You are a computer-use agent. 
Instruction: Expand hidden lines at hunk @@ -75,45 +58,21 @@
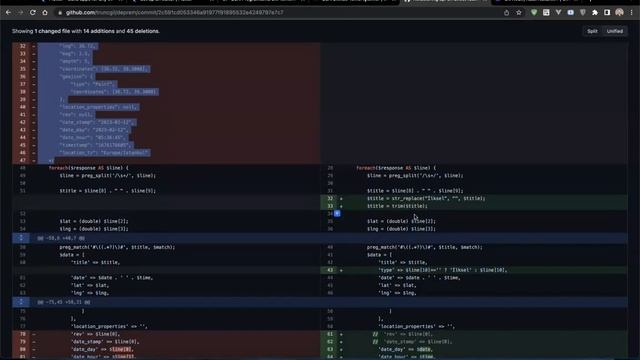point(21,302)
